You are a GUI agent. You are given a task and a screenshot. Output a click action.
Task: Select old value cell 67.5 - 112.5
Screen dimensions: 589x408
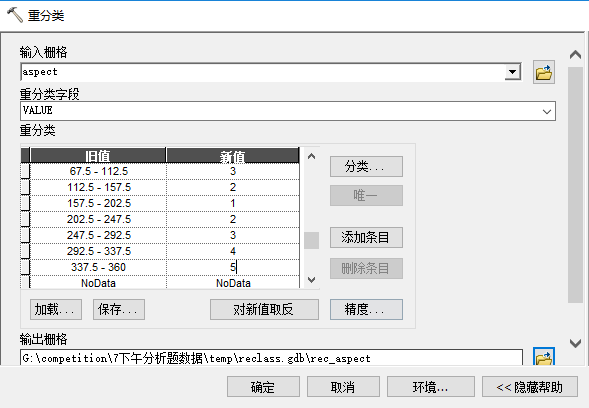coord(98,171)
